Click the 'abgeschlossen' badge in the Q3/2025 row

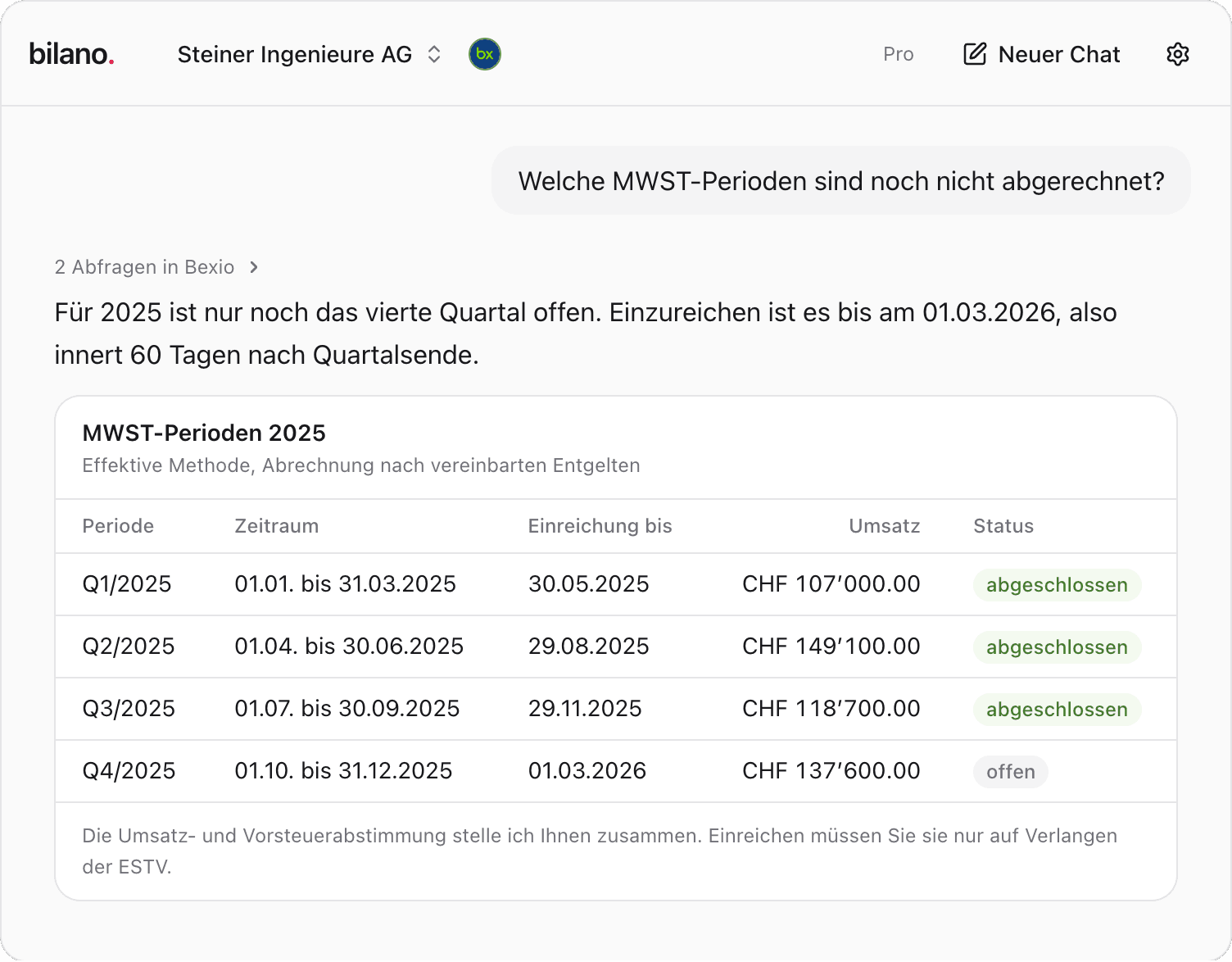click(1057, 710)
